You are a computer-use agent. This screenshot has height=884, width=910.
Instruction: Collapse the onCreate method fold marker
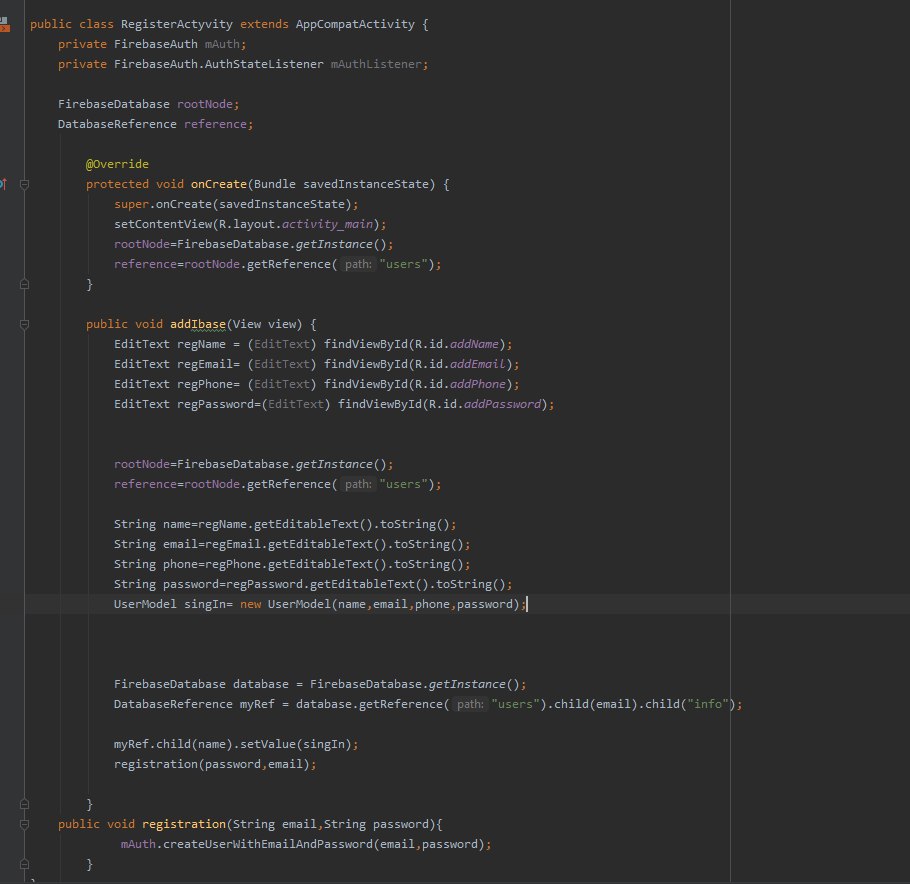(x=24, y=185)
